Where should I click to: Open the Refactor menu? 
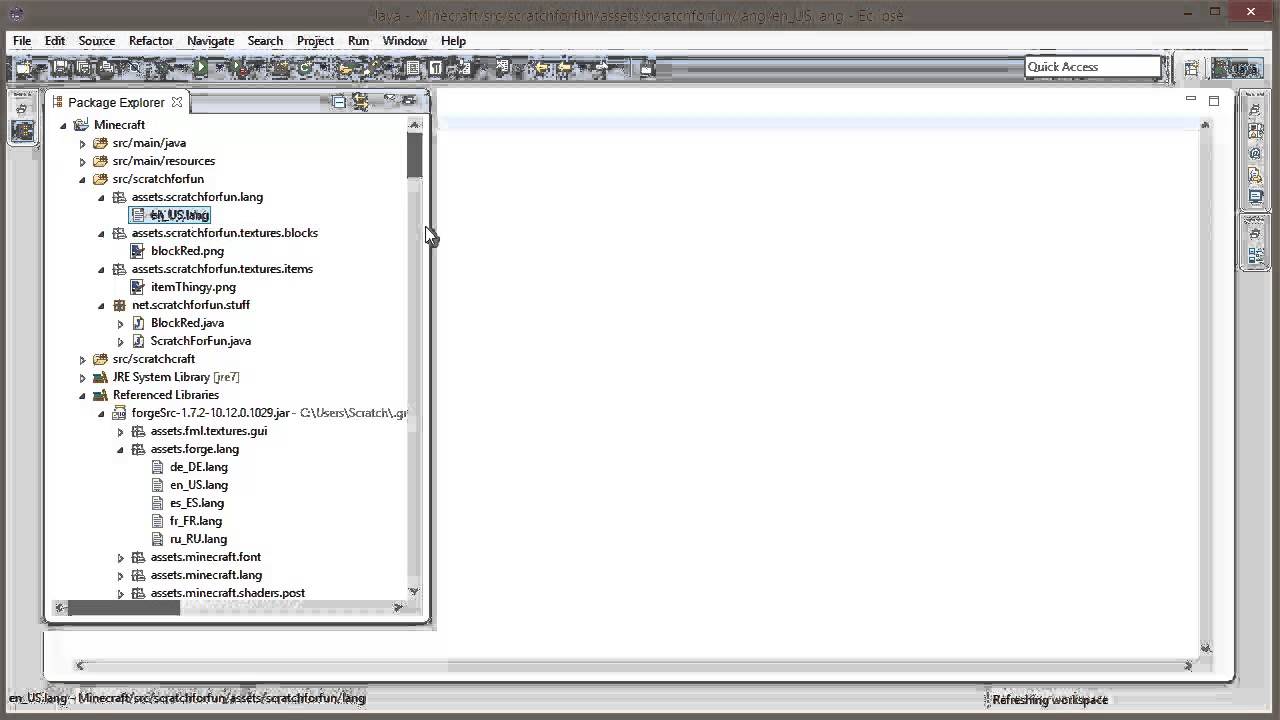point(151,41)
